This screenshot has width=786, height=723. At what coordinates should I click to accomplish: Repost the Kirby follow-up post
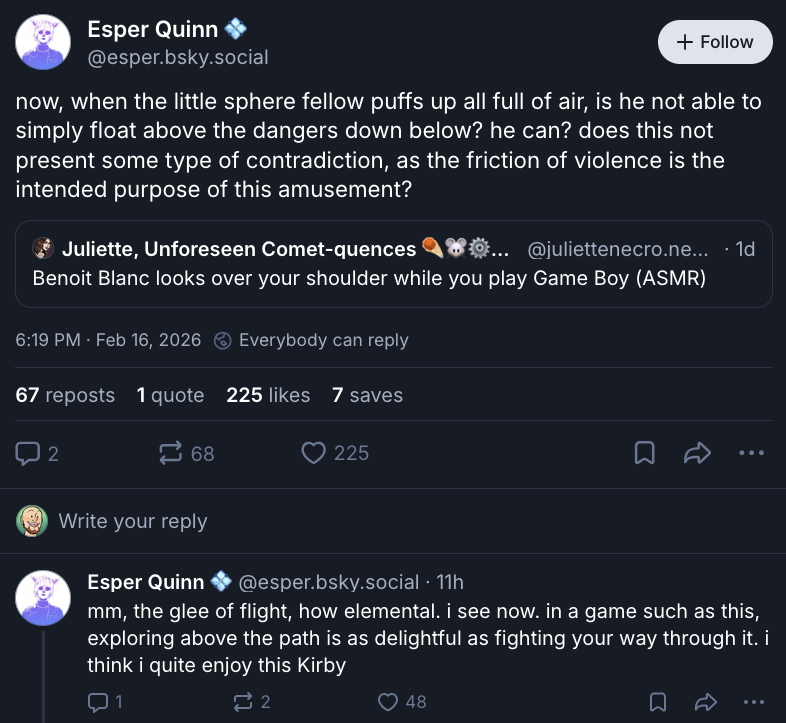click(x=243, y=702)
